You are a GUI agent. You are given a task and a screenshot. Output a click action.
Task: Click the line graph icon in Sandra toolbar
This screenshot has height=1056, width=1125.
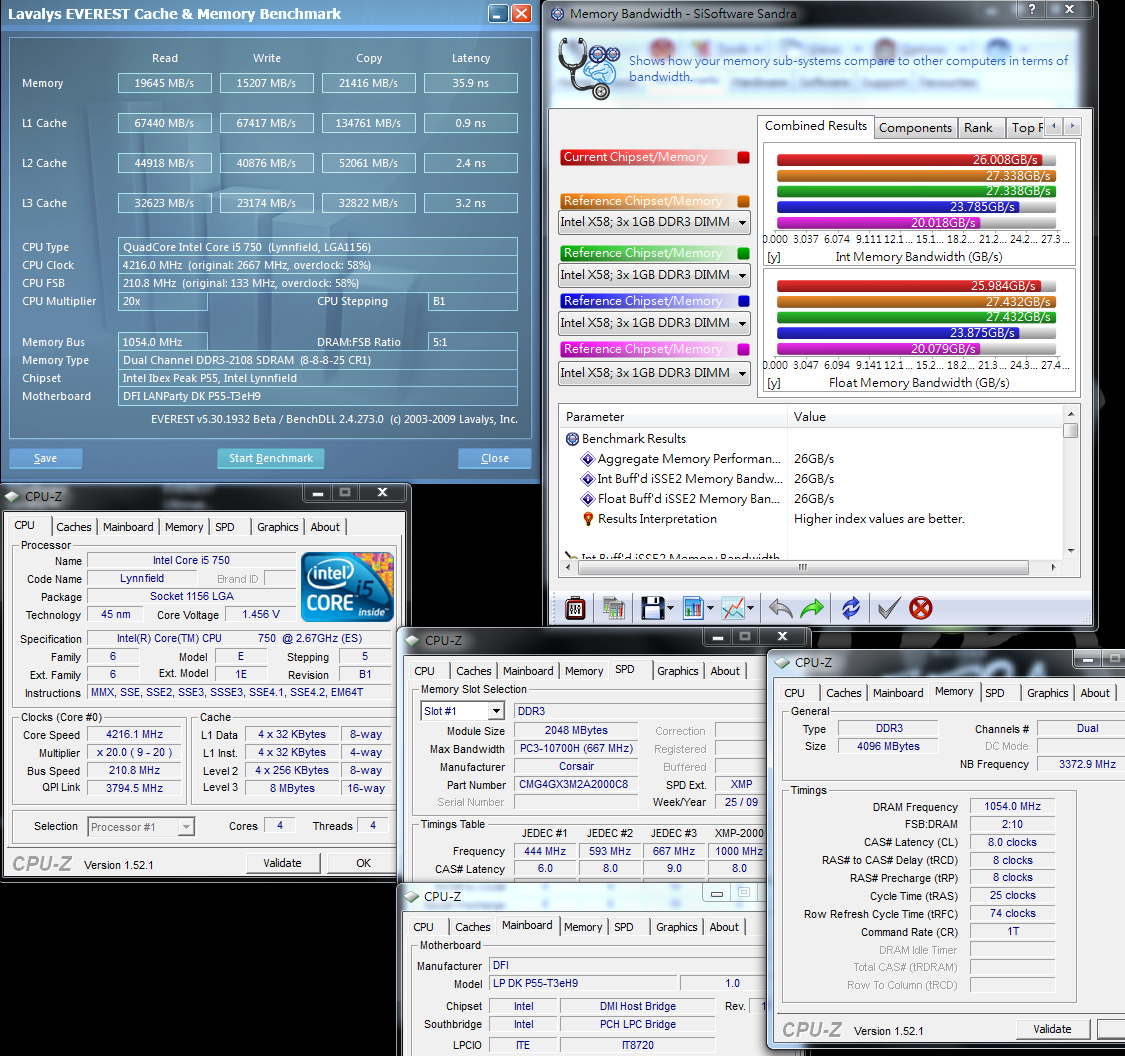pyautogui.click(x=734, y=608)
